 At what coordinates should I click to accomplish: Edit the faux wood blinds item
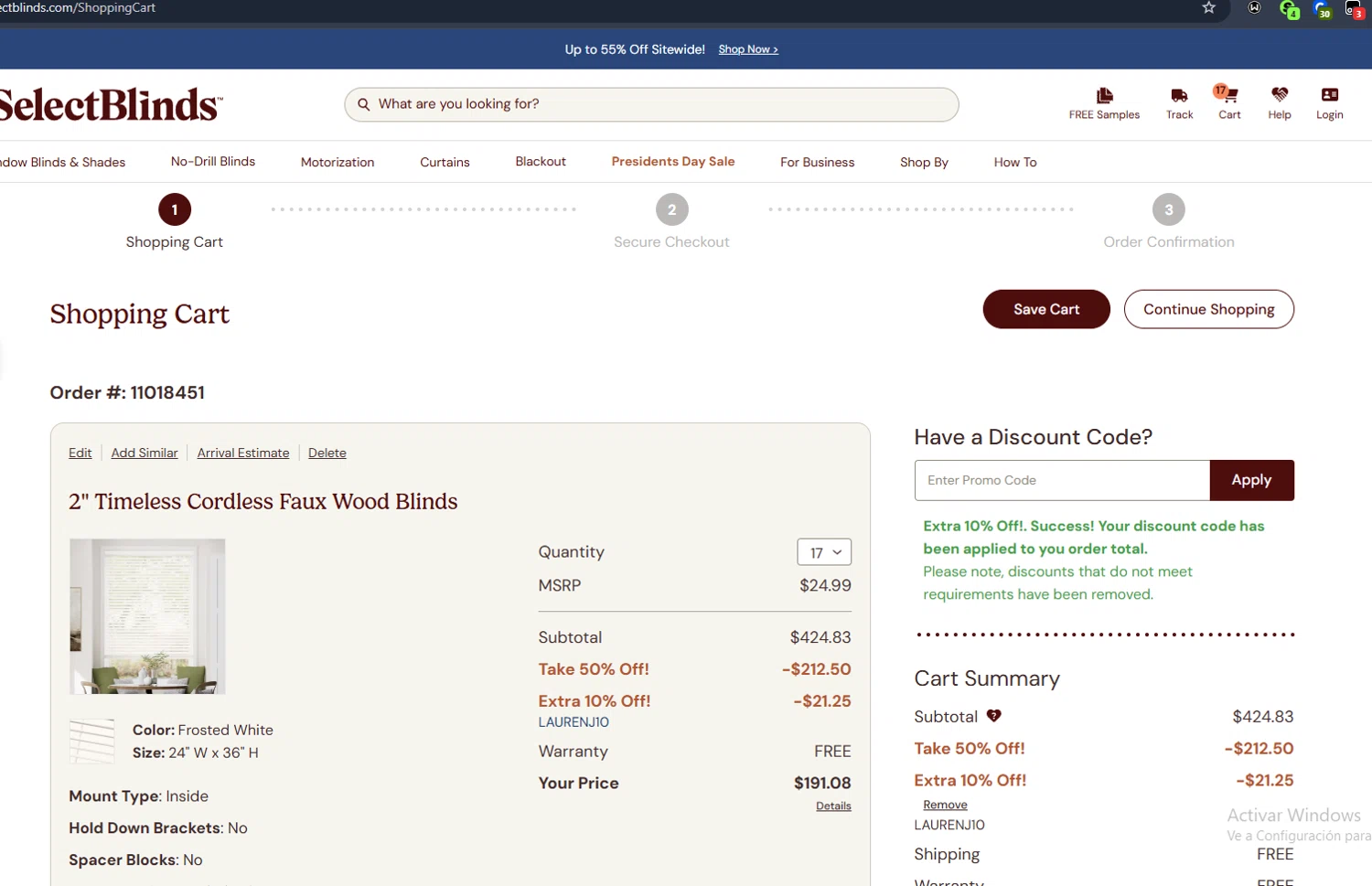tap(80, 453)
